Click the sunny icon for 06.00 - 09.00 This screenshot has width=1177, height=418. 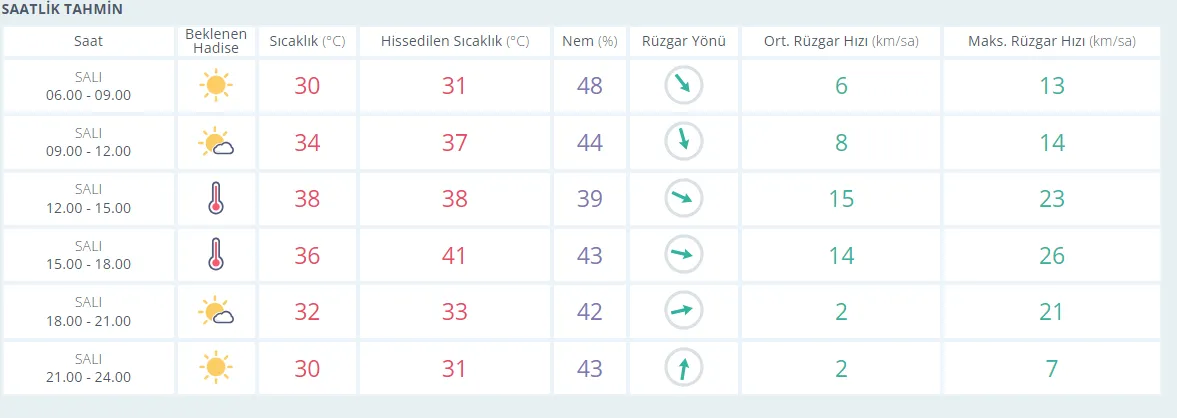point(215,86)
